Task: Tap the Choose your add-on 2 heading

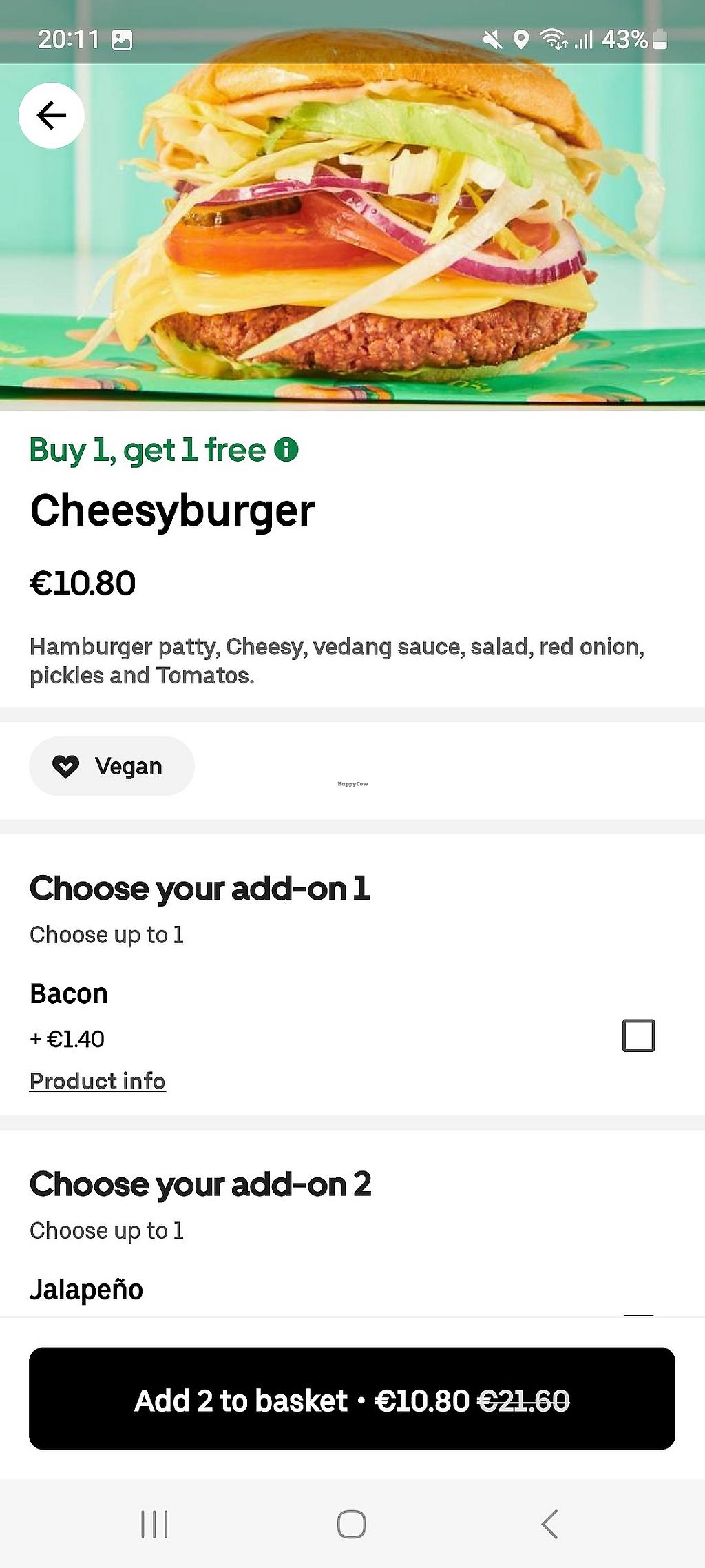Action: pyautogui.click(x=200, y=1185)
